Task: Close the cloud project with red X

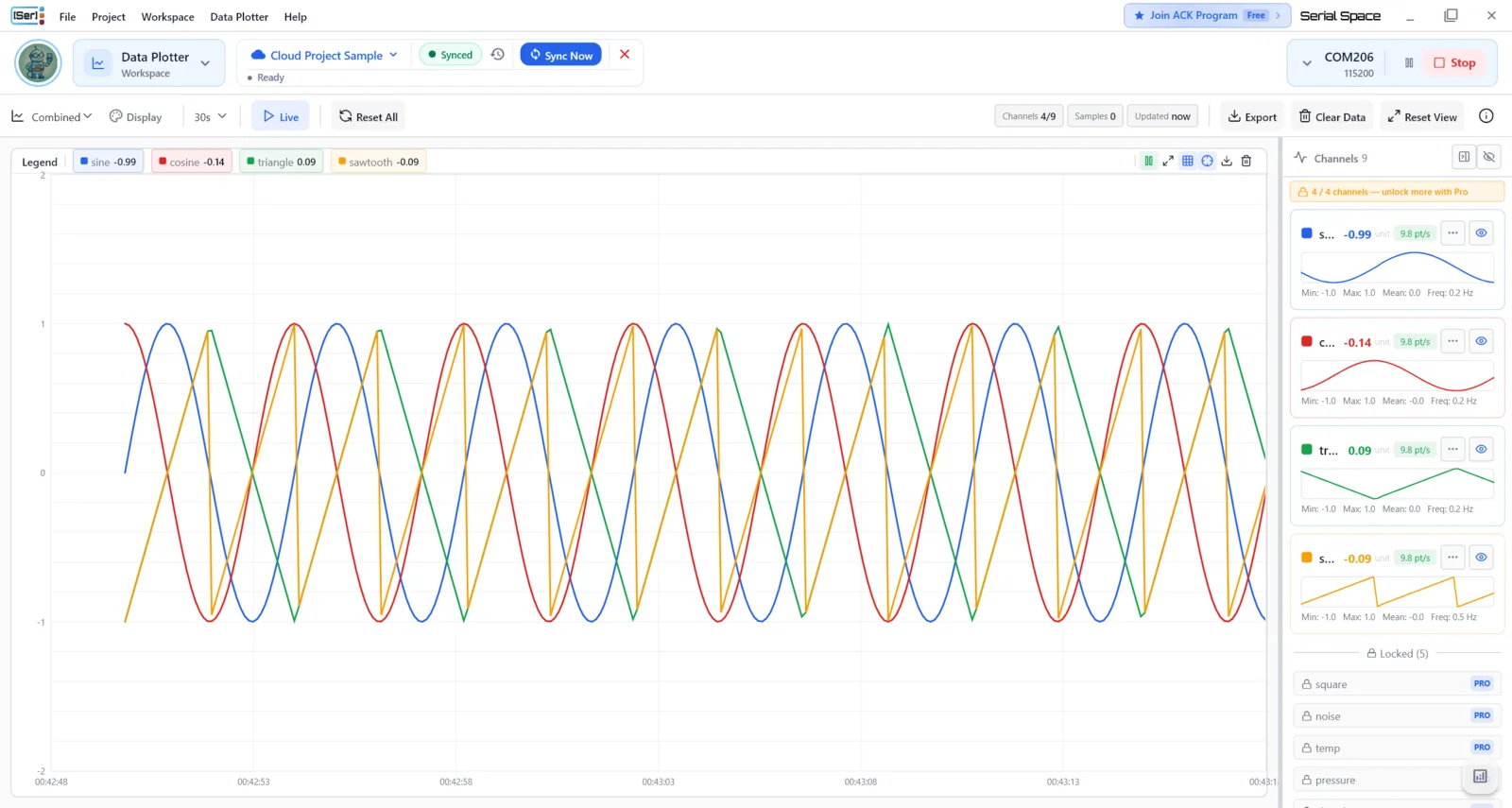Action: tap(625, 55)
